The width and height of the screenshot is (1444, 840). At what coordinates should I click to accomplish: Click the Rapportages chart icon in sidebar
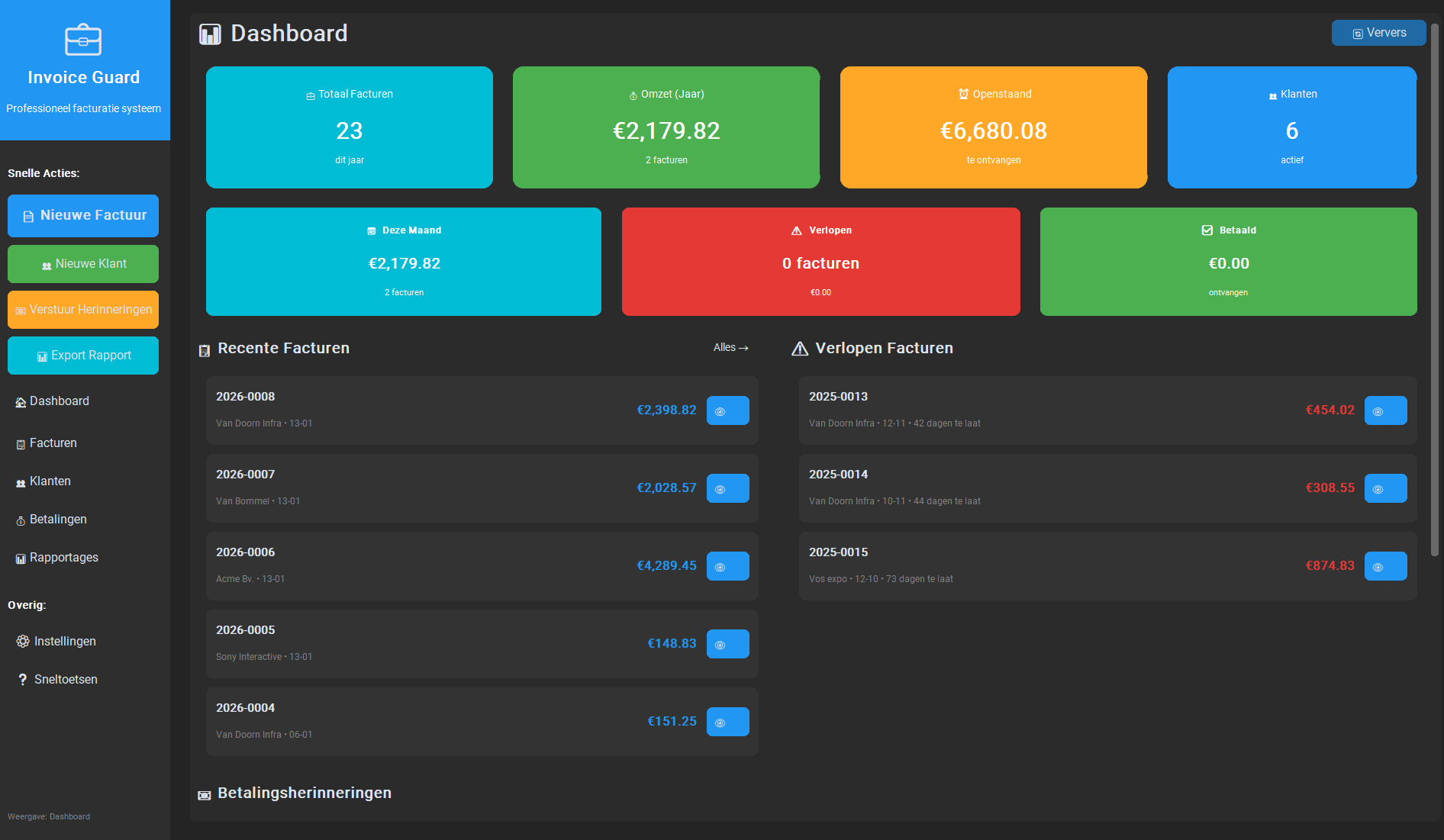click(x=21, y=559)
